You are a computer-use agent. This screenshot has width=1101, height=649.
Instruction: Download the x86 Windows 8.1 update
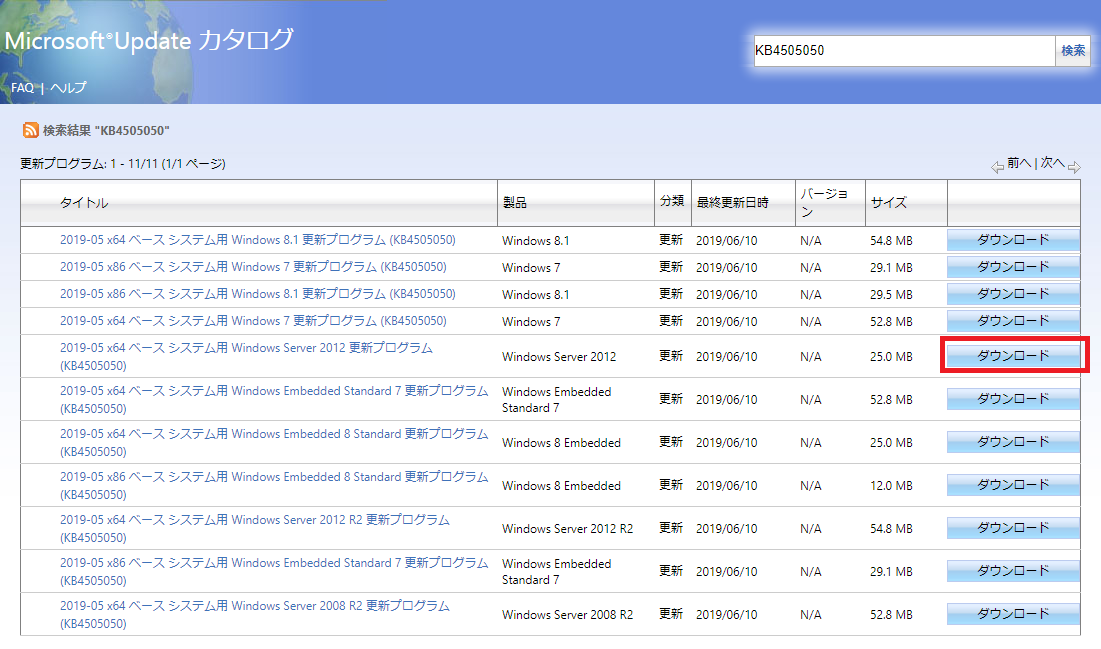(1013, 294)
